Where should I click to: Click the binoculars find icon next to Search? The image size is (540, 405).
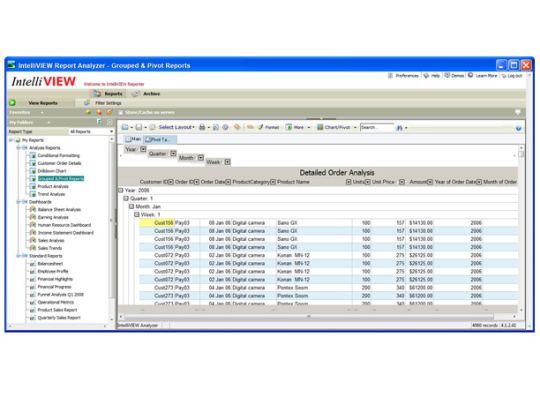click(x=399, y=128)
